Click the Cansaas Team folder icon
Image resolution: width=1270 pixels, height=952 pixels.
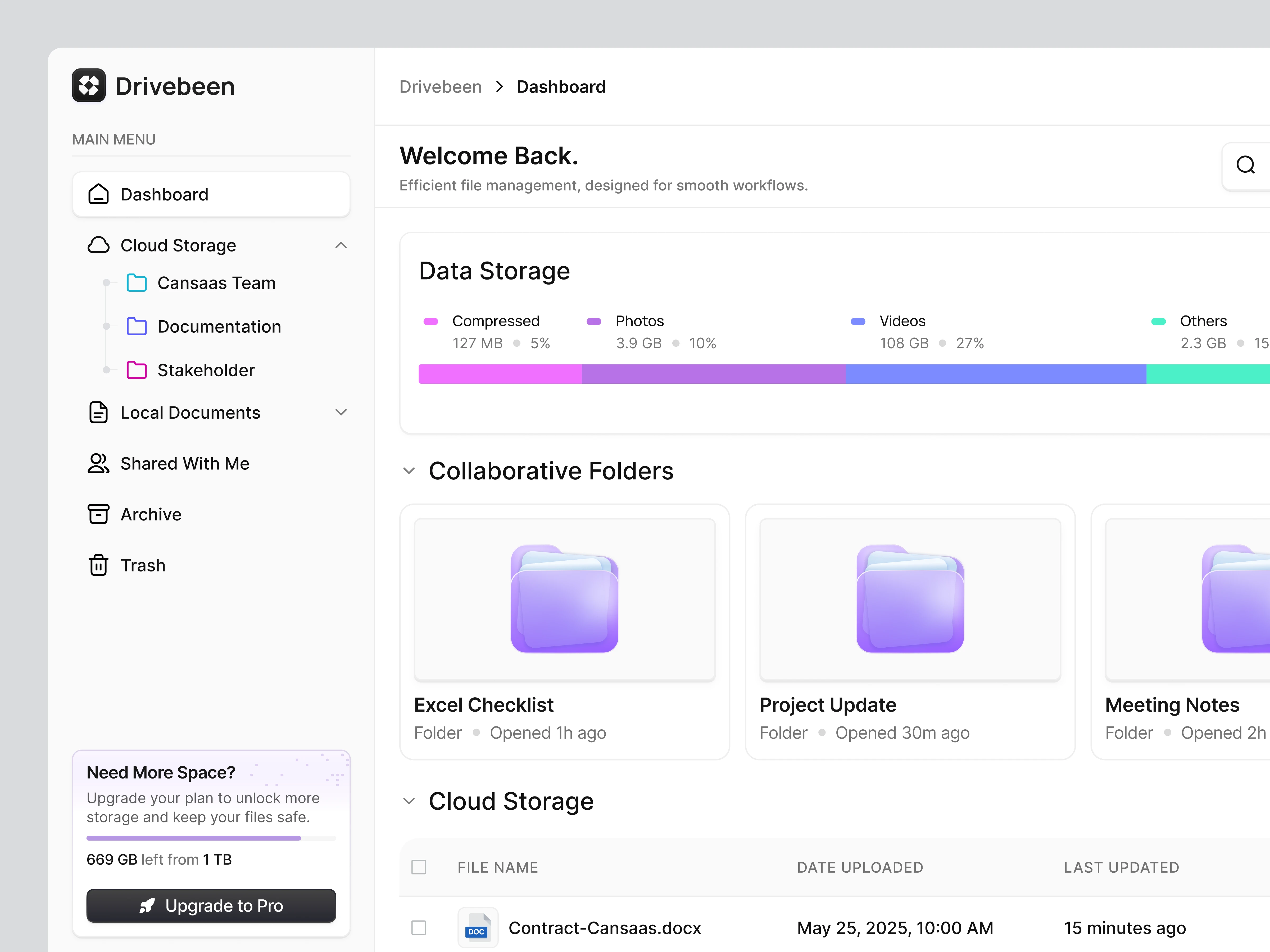coord(137,283)
